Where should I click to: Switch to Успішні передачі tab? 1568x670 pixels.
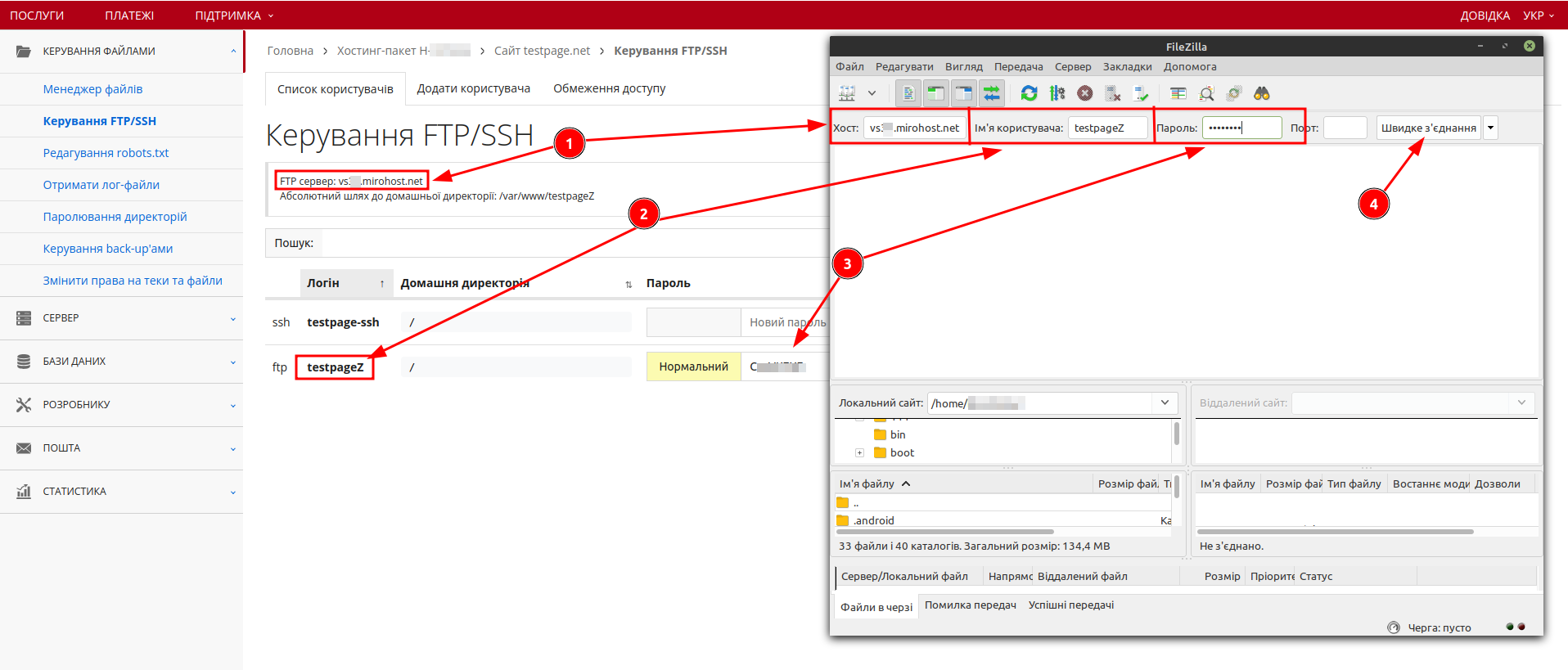(x=1071, y=605)
